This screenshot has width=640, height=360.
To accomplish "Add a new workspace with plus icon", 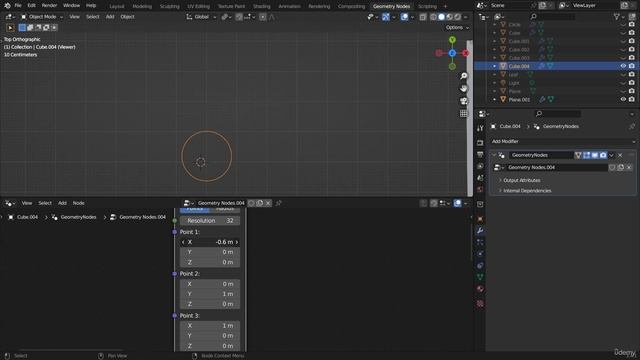I will [445, 7].
